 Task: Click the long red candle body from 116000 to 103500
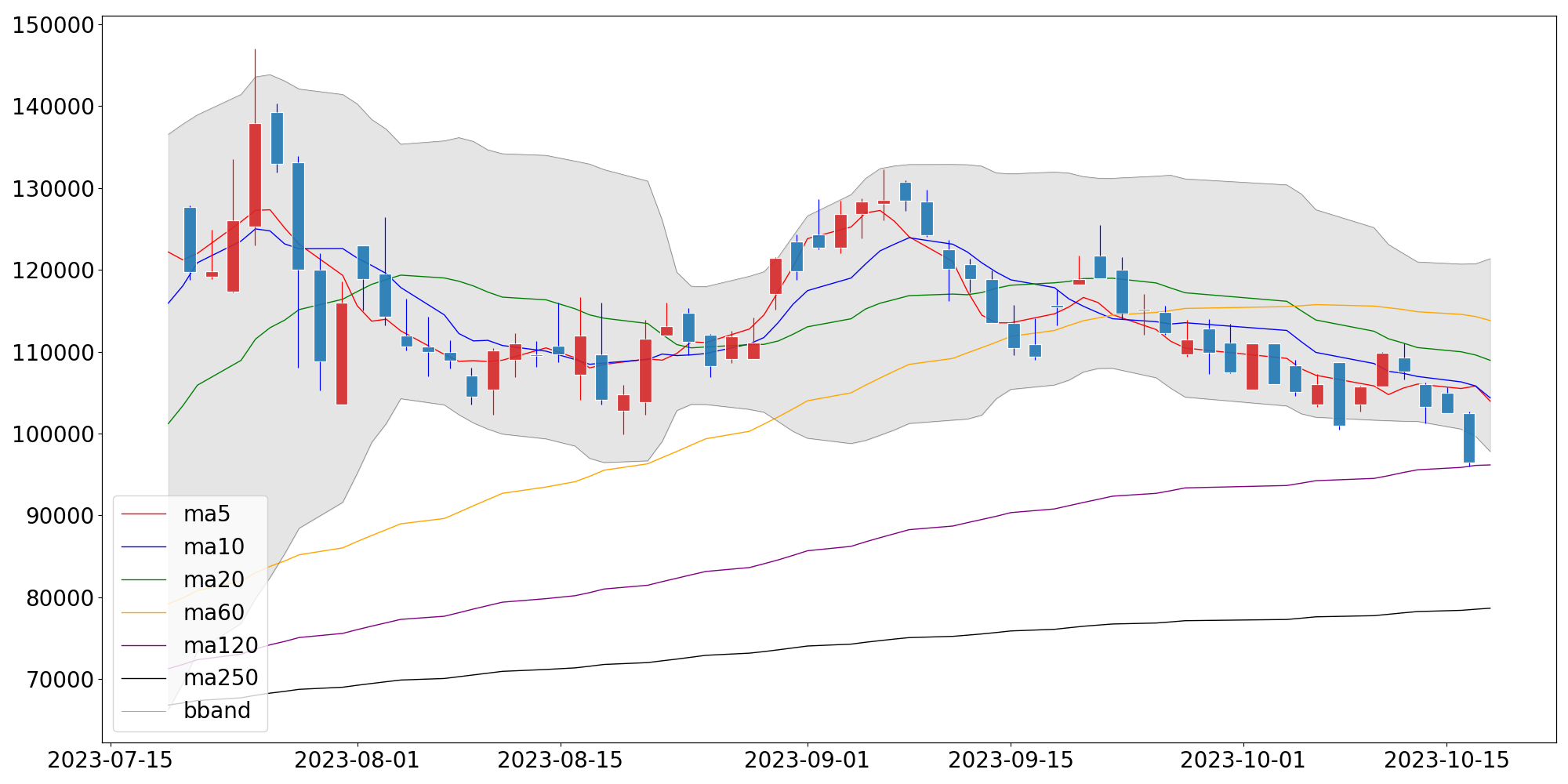[x=342, y=354]
